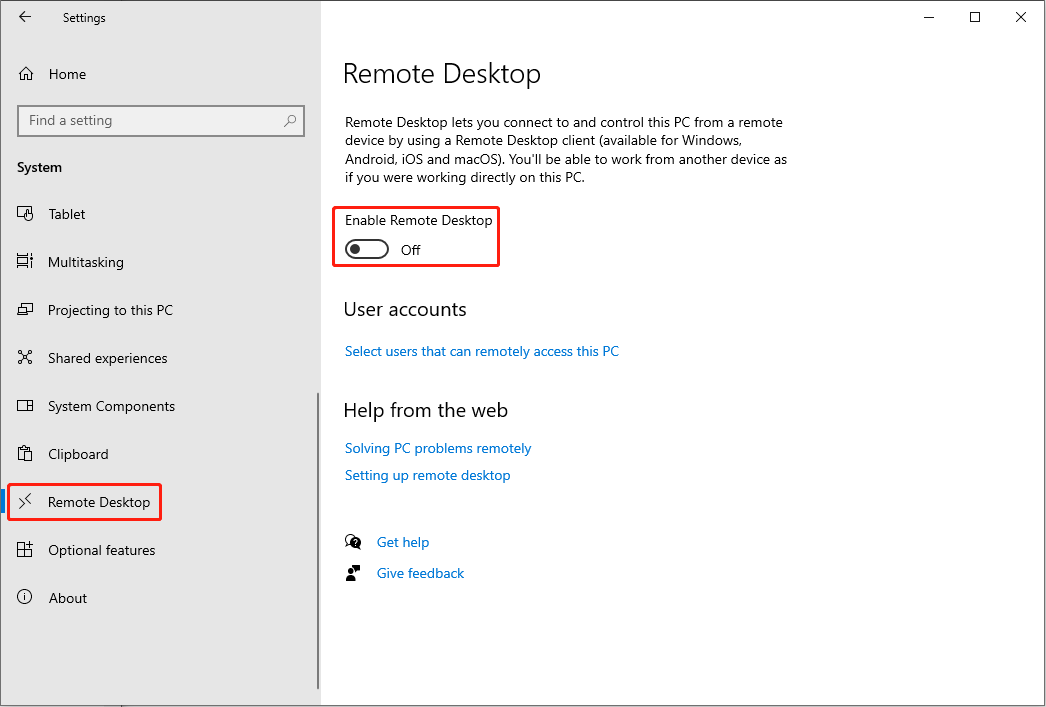This screenshot has width=1046, height=707.
Task: Open the Setting up remote desktop link
Action: 427,475
